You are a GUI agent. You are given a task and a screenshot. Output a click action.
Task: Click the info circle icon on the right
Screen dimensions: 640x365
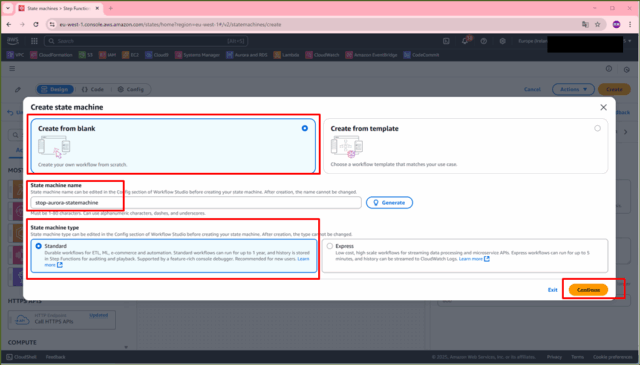[x=609, y=69]
